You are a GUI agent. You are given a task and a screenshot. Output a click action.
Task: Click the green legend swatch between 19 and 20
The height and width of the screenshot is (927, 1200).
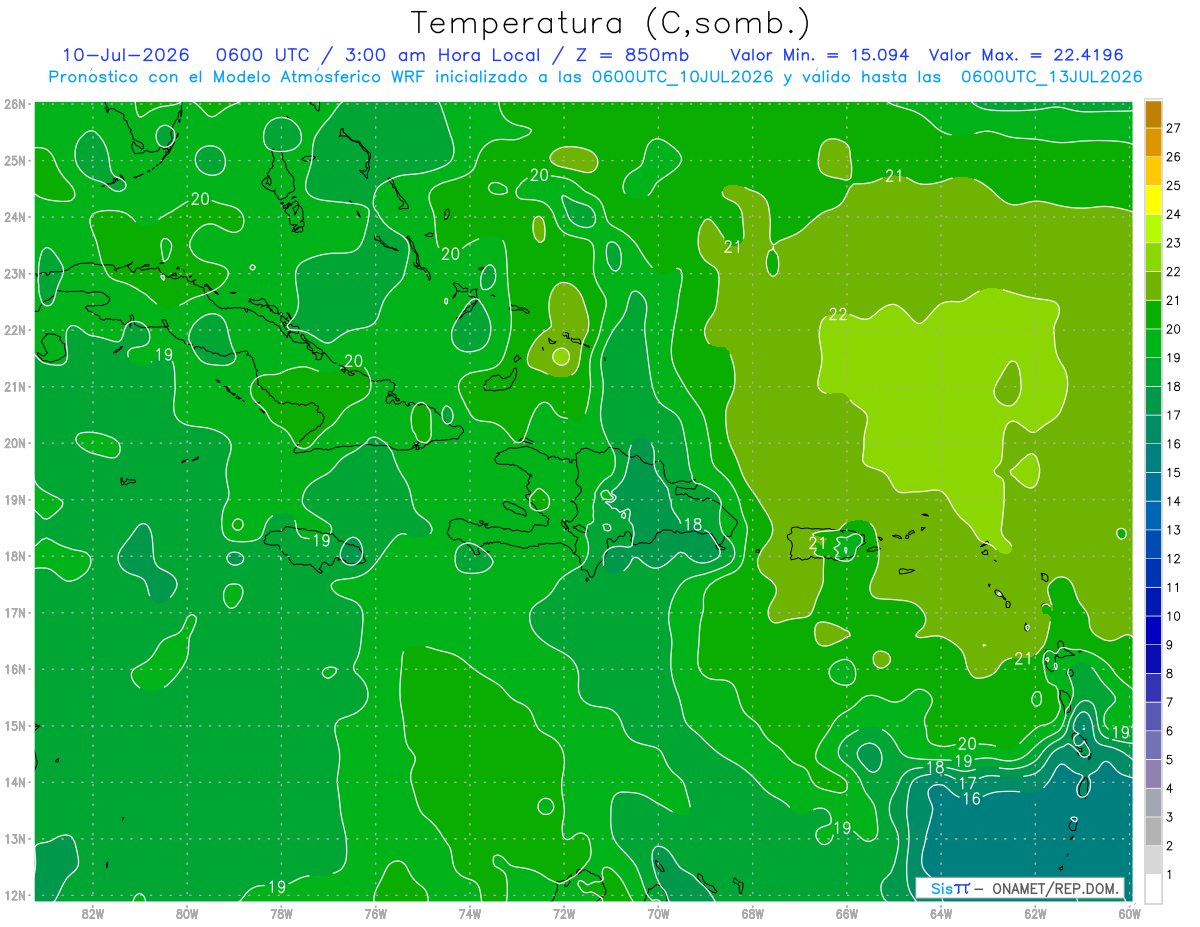(1153, 344)
